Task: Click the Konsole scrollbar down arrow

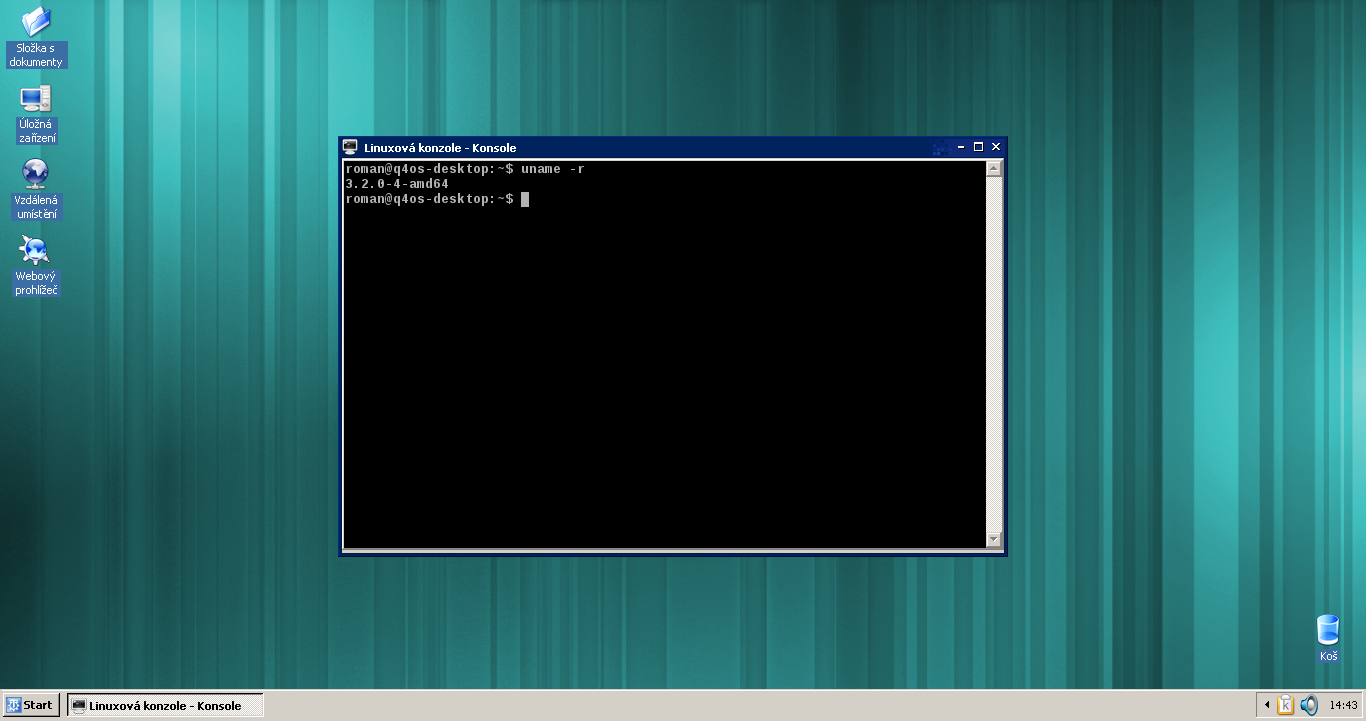Action: tap(994, 540)
